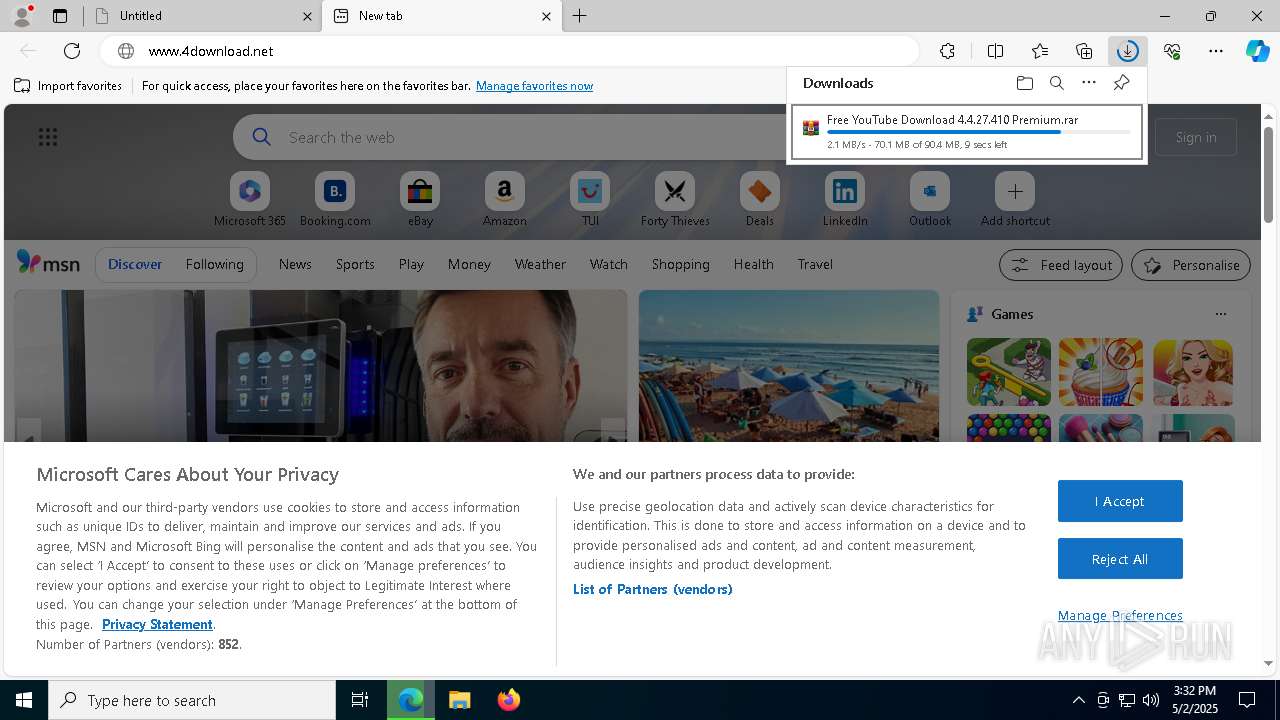This screenshot has width=1280, height=720.
Task: Open the Play category
Action: [411, 264]
